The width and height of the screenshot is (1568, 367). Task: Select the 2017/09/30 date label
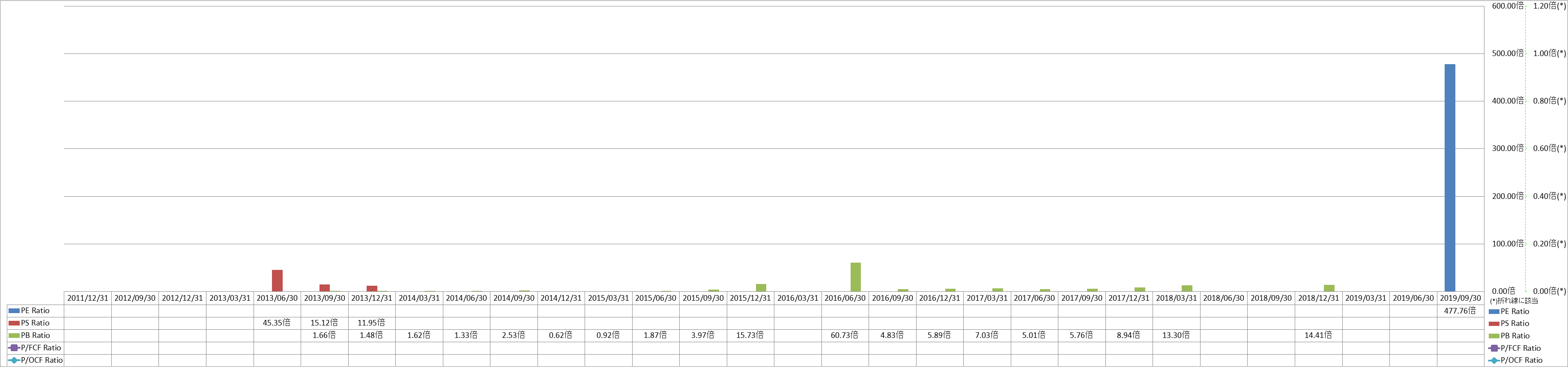[1081, 298]
